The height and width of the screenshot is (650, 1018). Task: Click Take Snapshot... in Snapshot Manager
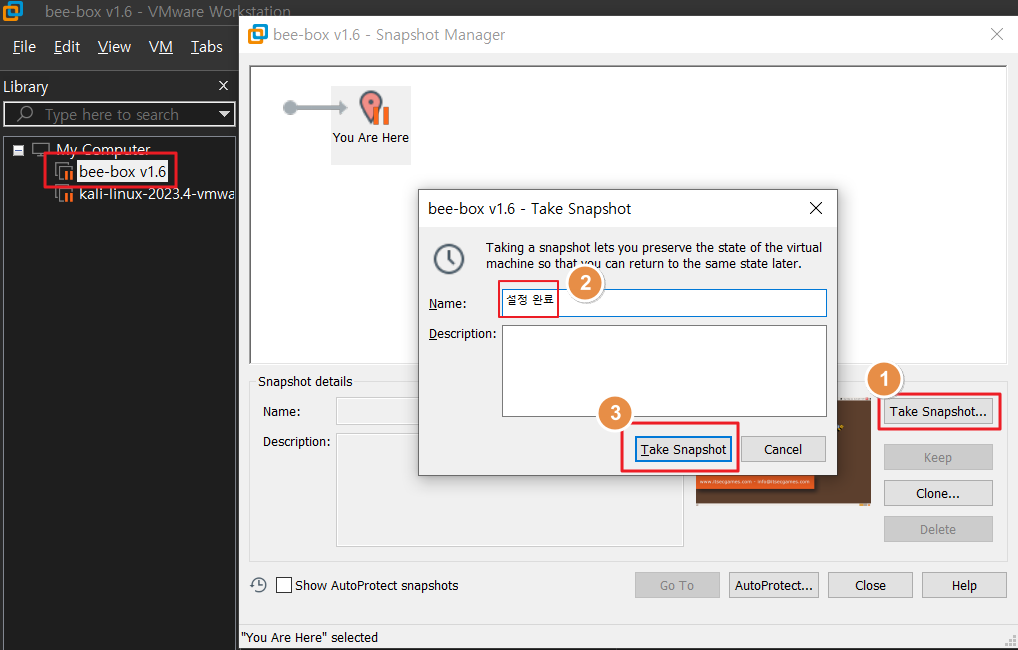point(938,412)
